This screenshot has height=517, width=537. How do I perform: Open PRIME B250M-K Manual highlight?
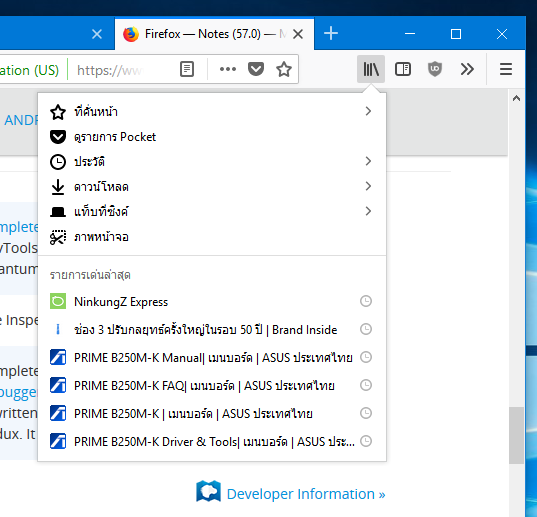[212, 357]
